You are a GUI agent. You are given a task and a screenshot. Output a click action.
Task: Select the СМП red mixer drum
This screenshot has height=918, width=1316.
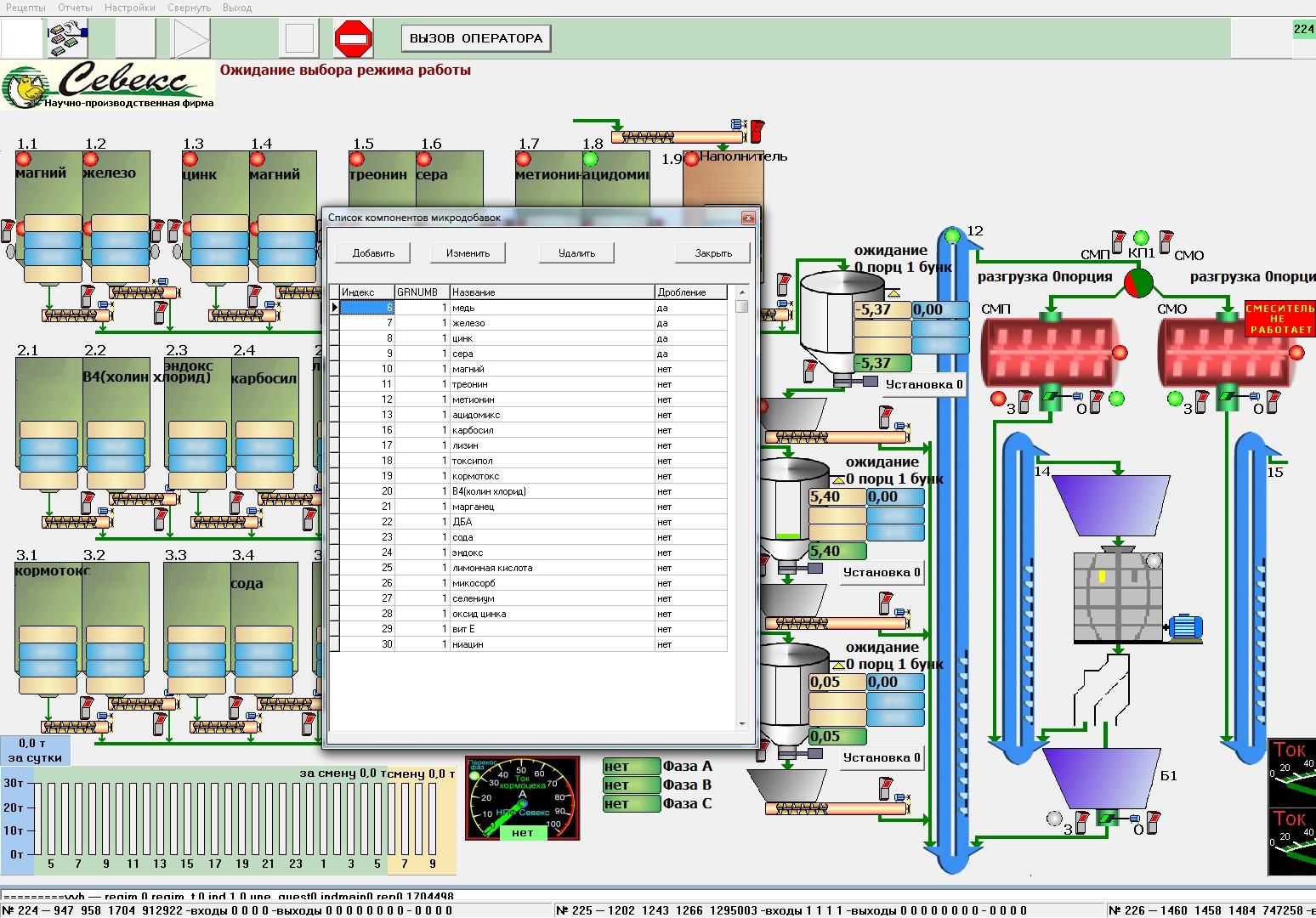(x=1049, y=353)
